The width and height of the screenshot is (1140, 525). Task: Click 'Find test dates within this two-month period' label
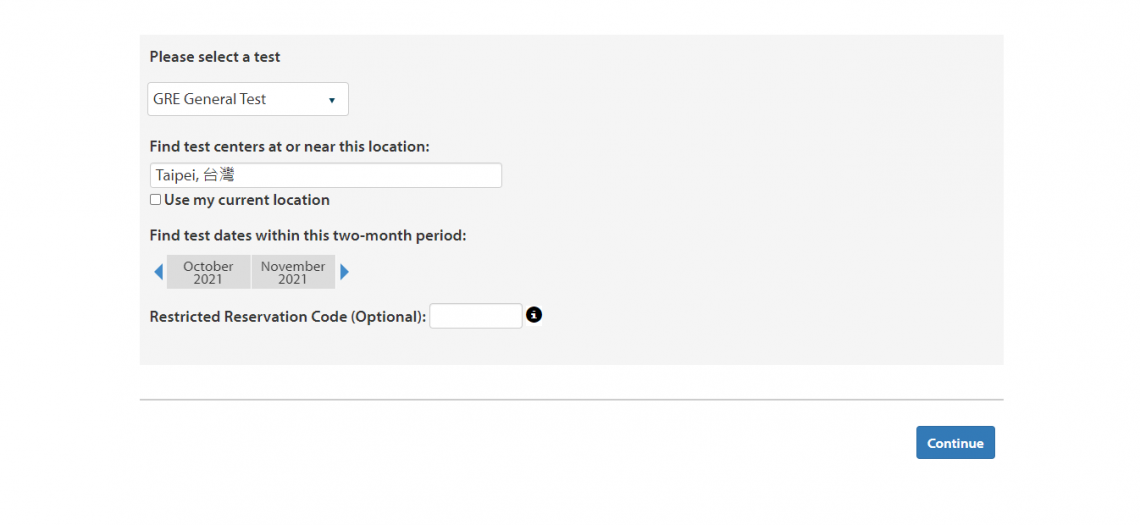pyautogui.click(x=308, y=236)
